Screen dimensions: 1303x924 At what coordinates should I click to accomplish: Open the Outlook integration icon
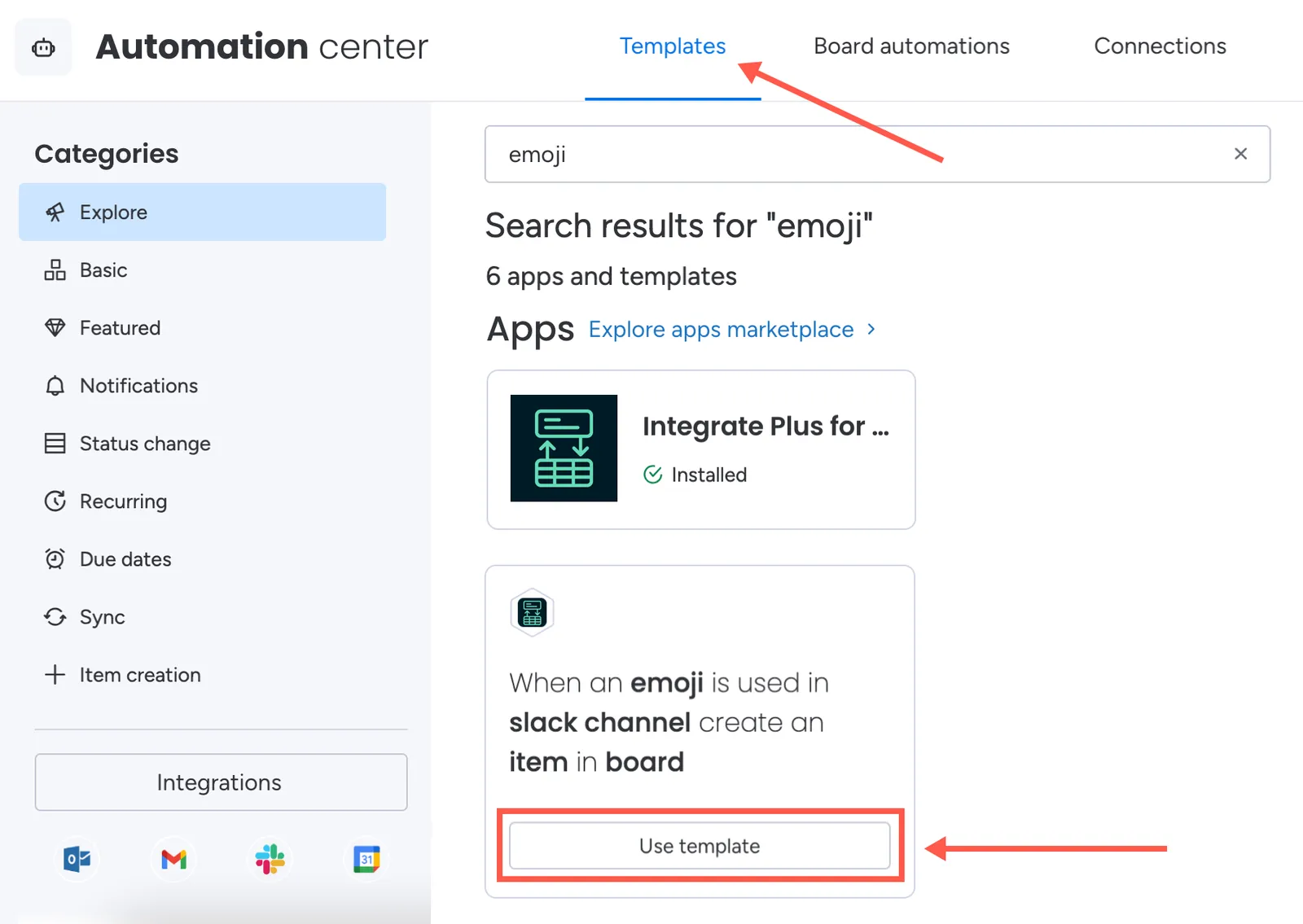coord(77,859)
